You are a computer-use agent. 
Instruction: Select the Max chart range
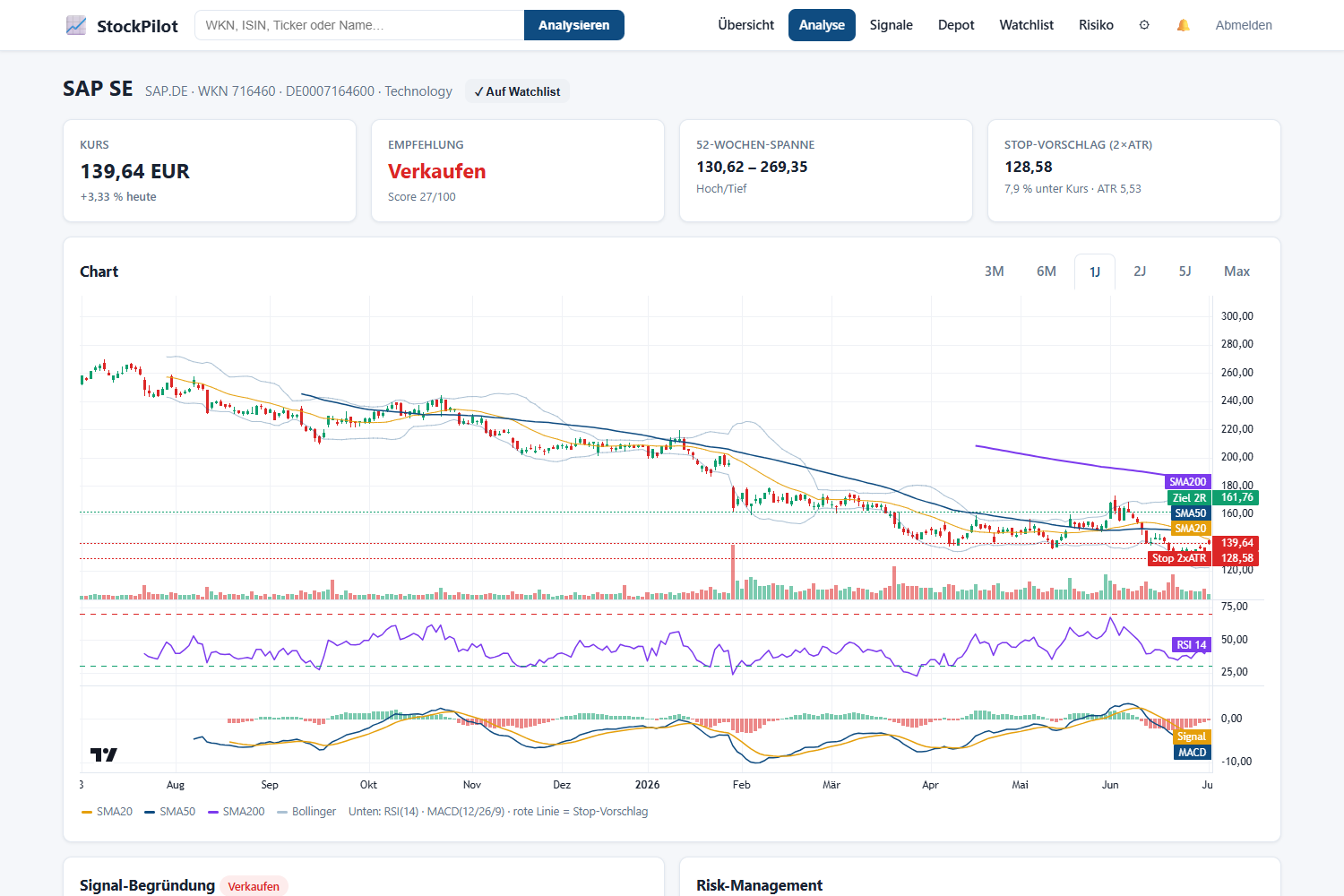[1237, 271]
